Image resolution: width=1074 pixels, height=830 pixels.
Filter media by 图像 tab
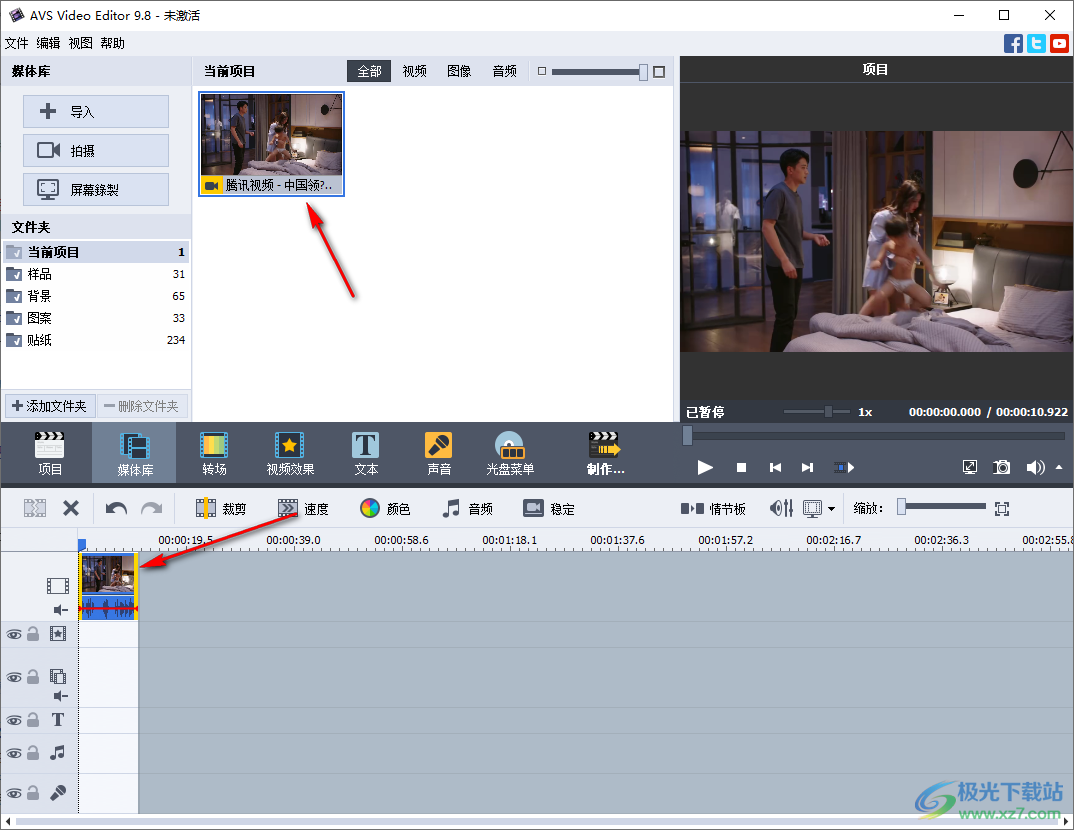[x=459, y=71]
